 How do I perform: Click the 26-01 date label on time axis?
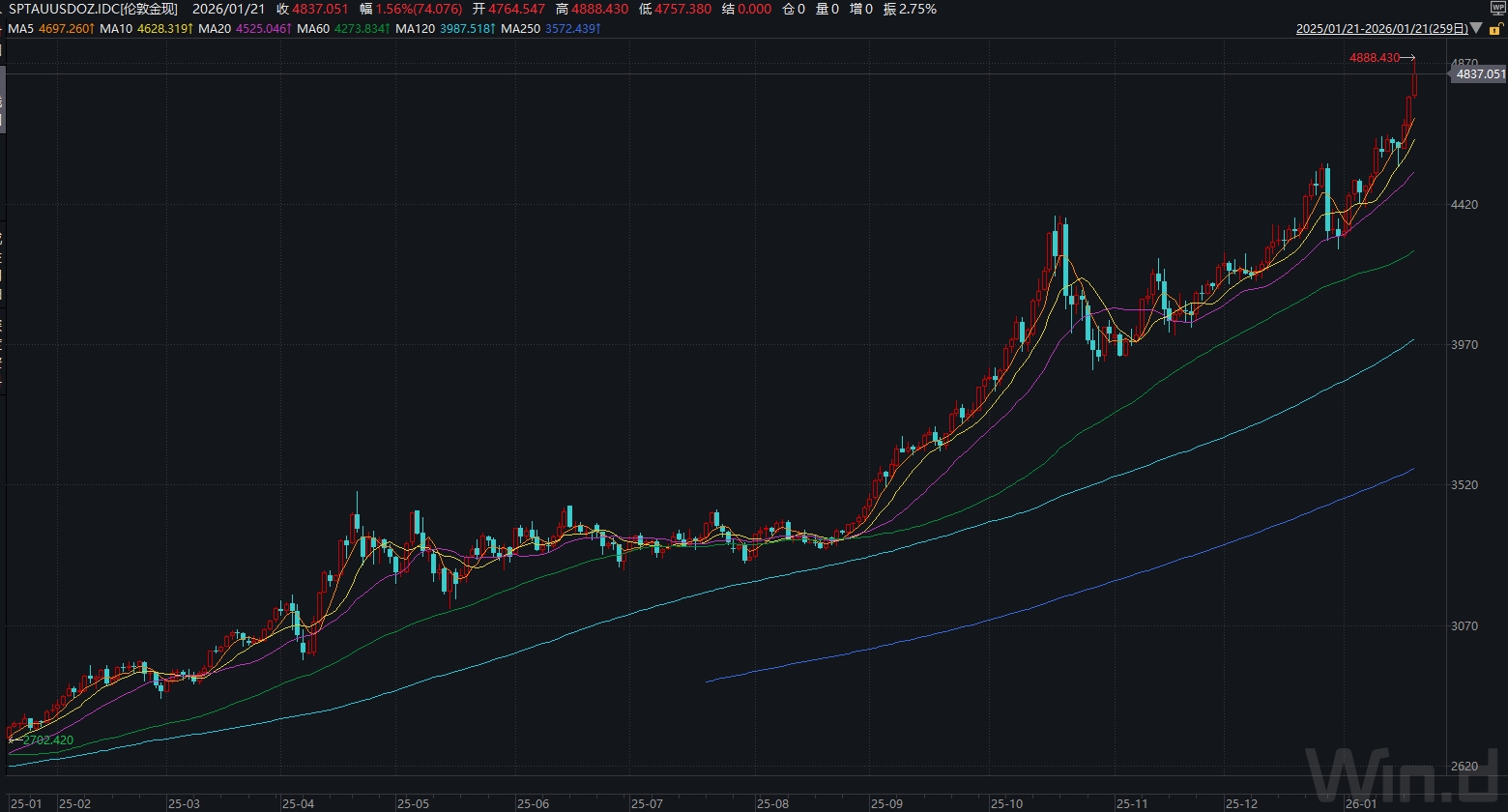click(1359, 803)
